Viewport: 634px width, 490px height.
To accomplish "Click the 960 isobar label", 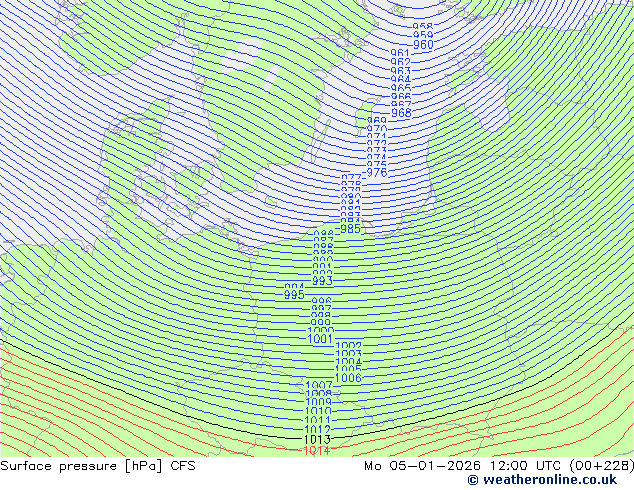I will tap(423, 44).
